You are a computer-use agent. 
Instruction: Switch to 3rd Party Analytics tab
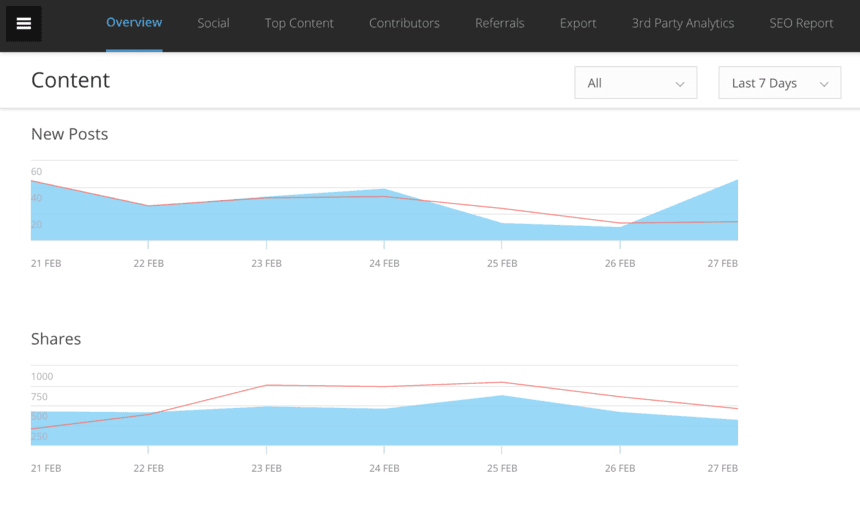pyautogui.click(x=683, y=23)
